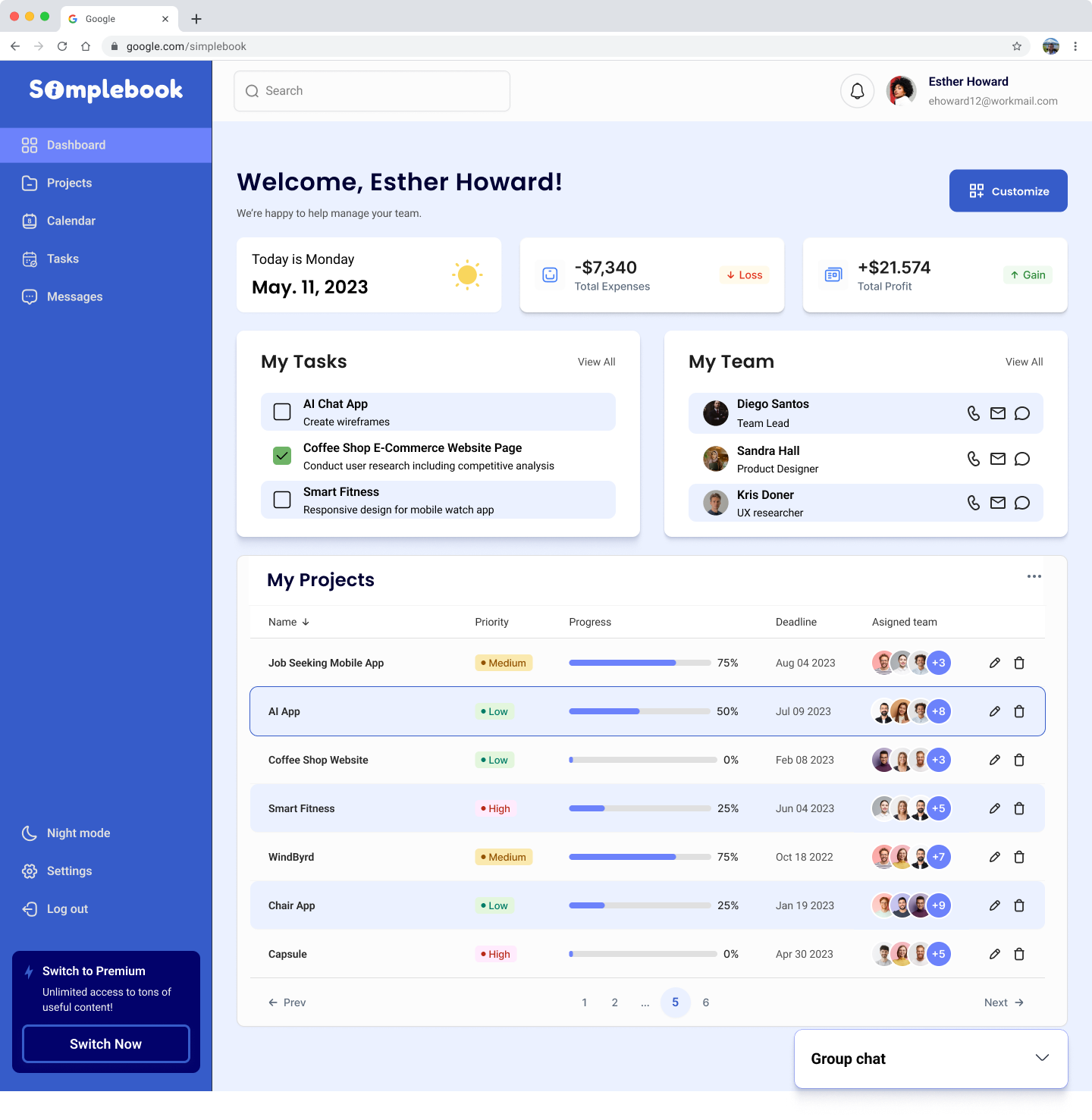The height and width of the screenshot is (1120, 1092).
Task: Log out from the sidebar
Action: pos(55,909)
